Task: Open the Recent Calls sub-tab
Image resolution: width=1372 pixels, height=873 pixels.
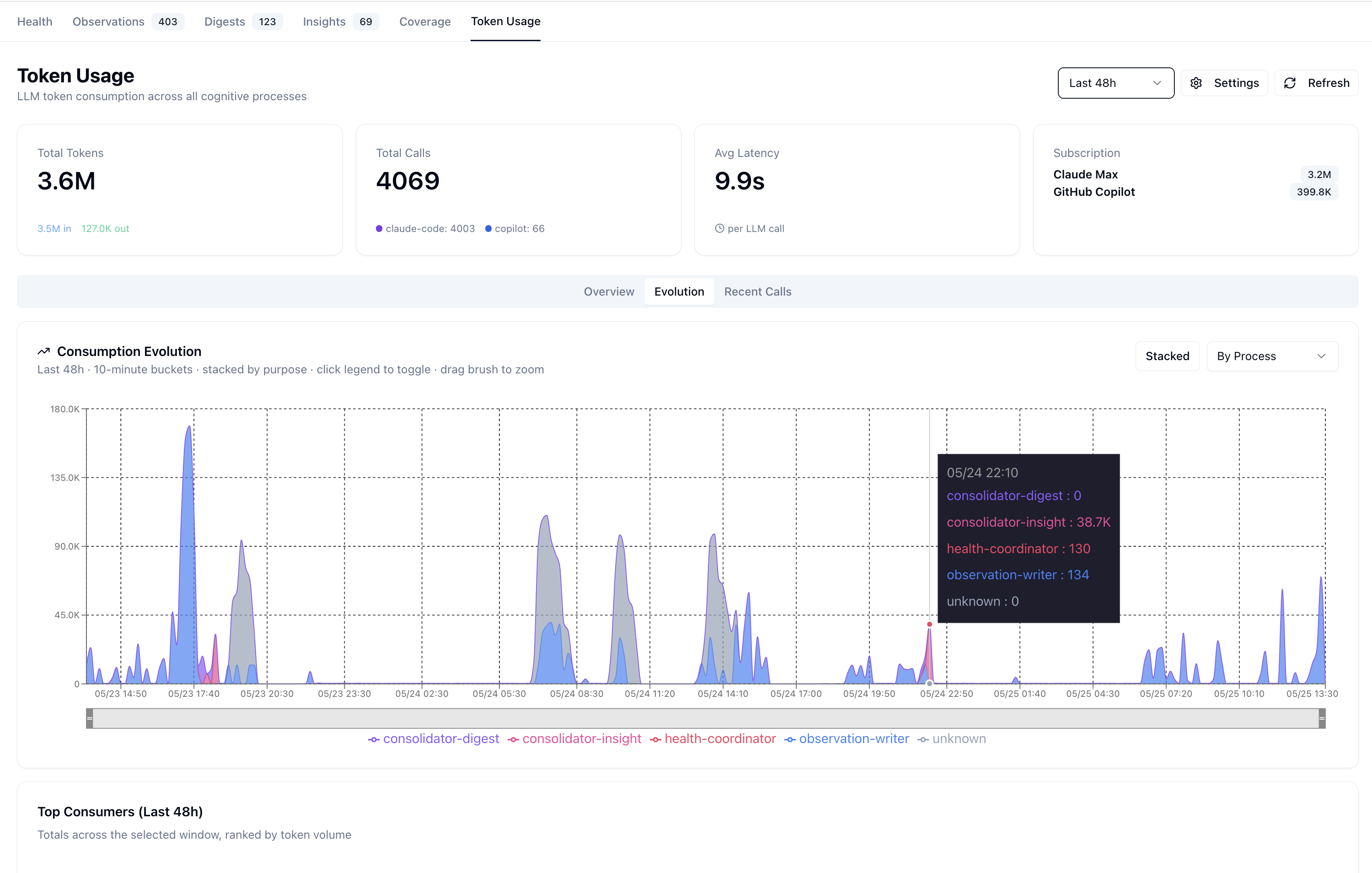Action: 757,292
